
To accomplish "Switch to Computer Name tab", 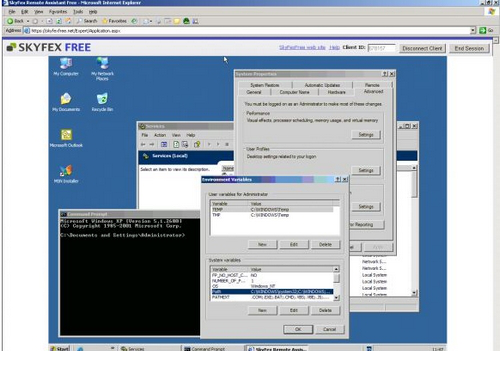I will 294,92.
